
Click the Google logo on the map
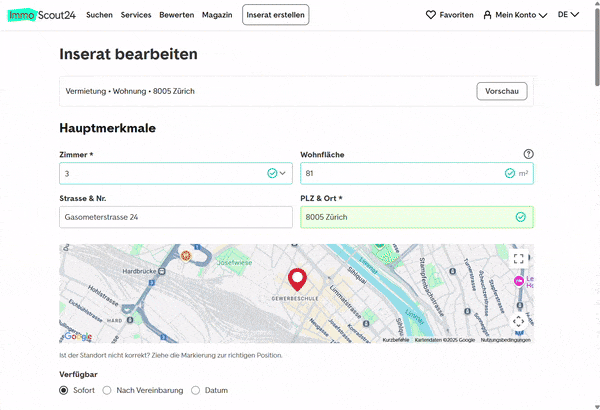pyautogui.click(x=78, y=336)
